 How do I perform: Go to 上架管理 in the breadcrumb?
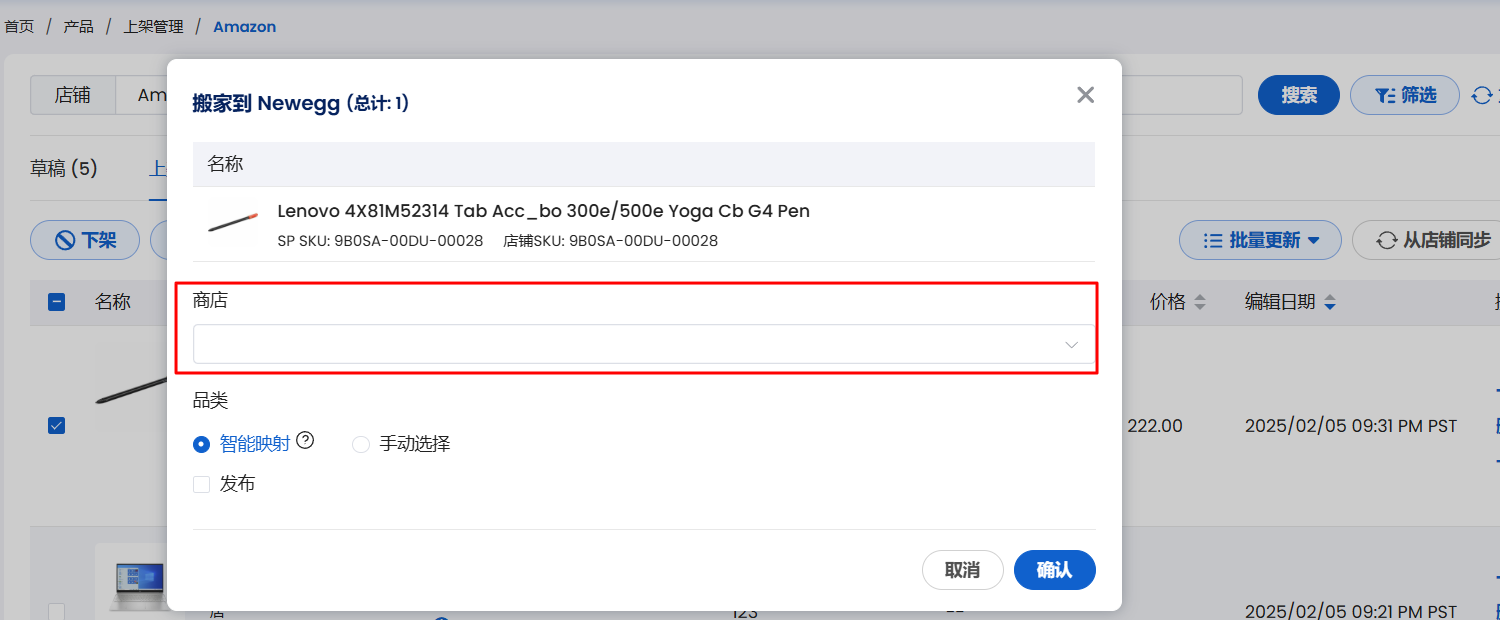pos(153,27)
